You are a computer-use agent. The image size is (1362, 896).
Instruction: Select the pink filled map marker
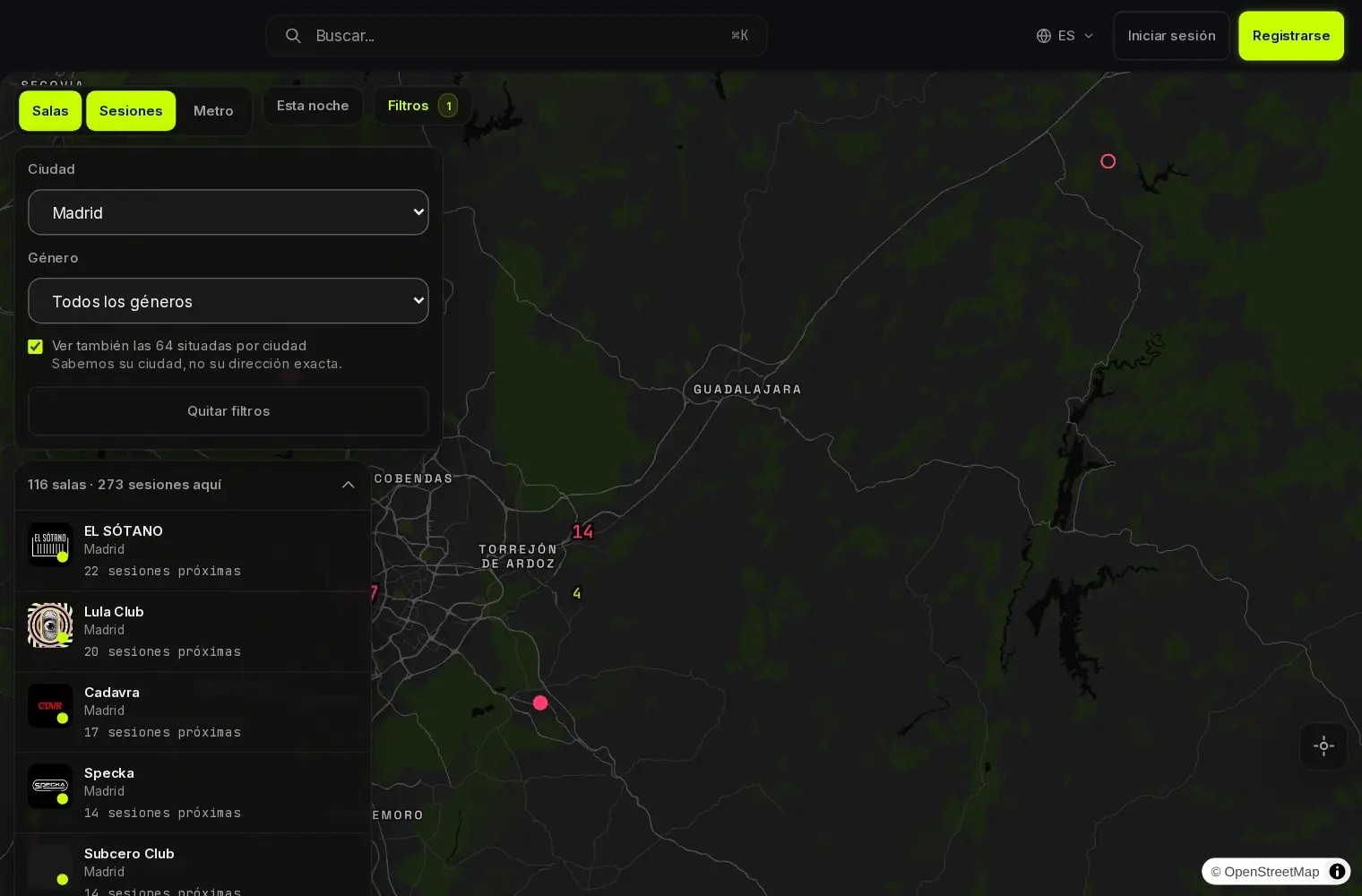pos(540,702)
